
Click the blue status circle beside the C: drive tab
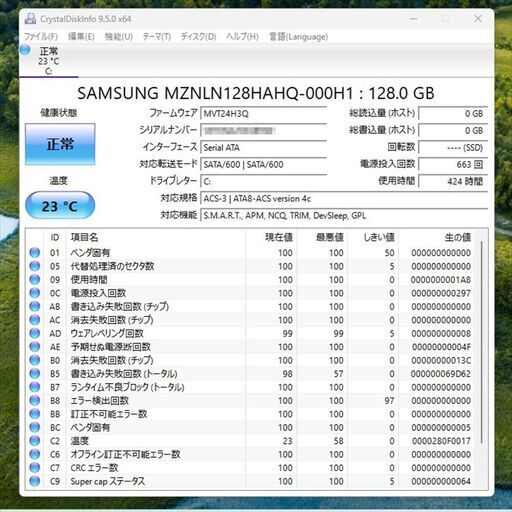click(25, 50)
